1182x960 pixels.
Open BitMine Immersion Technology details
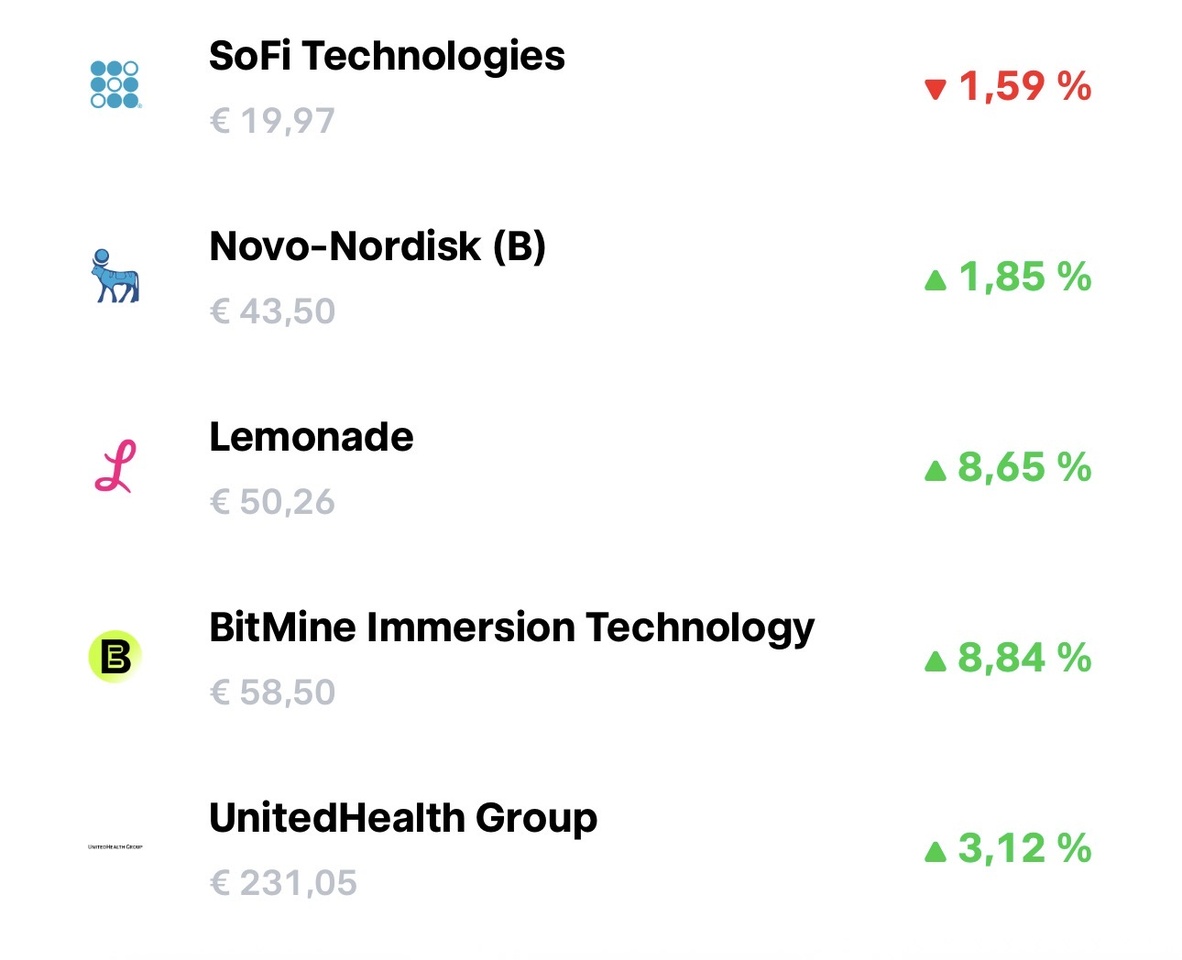(x=512, y=628)
